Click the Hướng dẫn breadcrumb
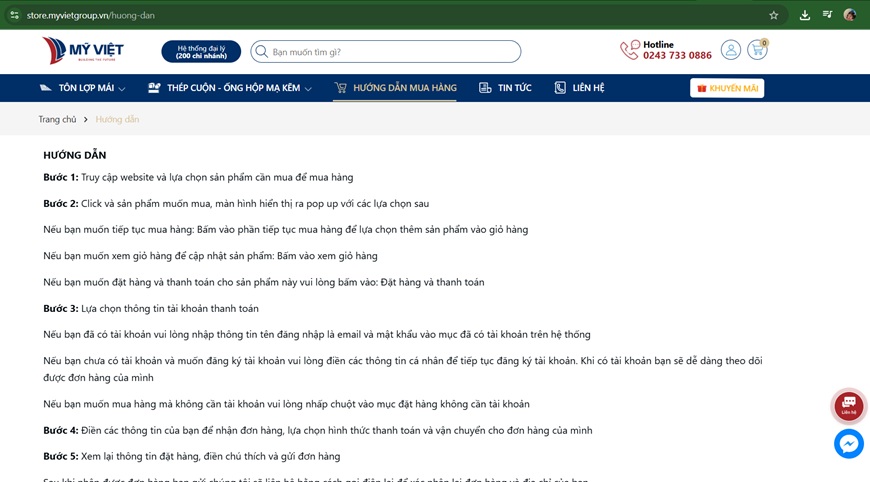 pos(117,119)
